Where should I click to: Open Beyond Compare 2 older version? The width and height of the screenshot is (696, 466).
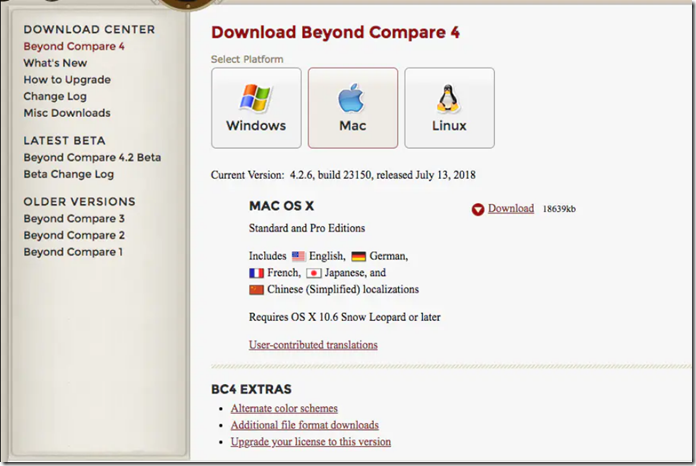[74, 235]
